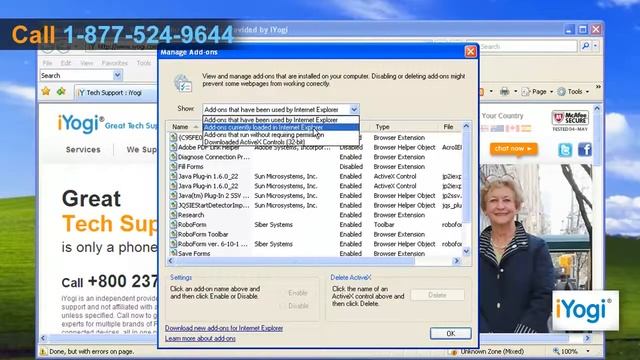Click the iYogi logo on webpage

81,123
